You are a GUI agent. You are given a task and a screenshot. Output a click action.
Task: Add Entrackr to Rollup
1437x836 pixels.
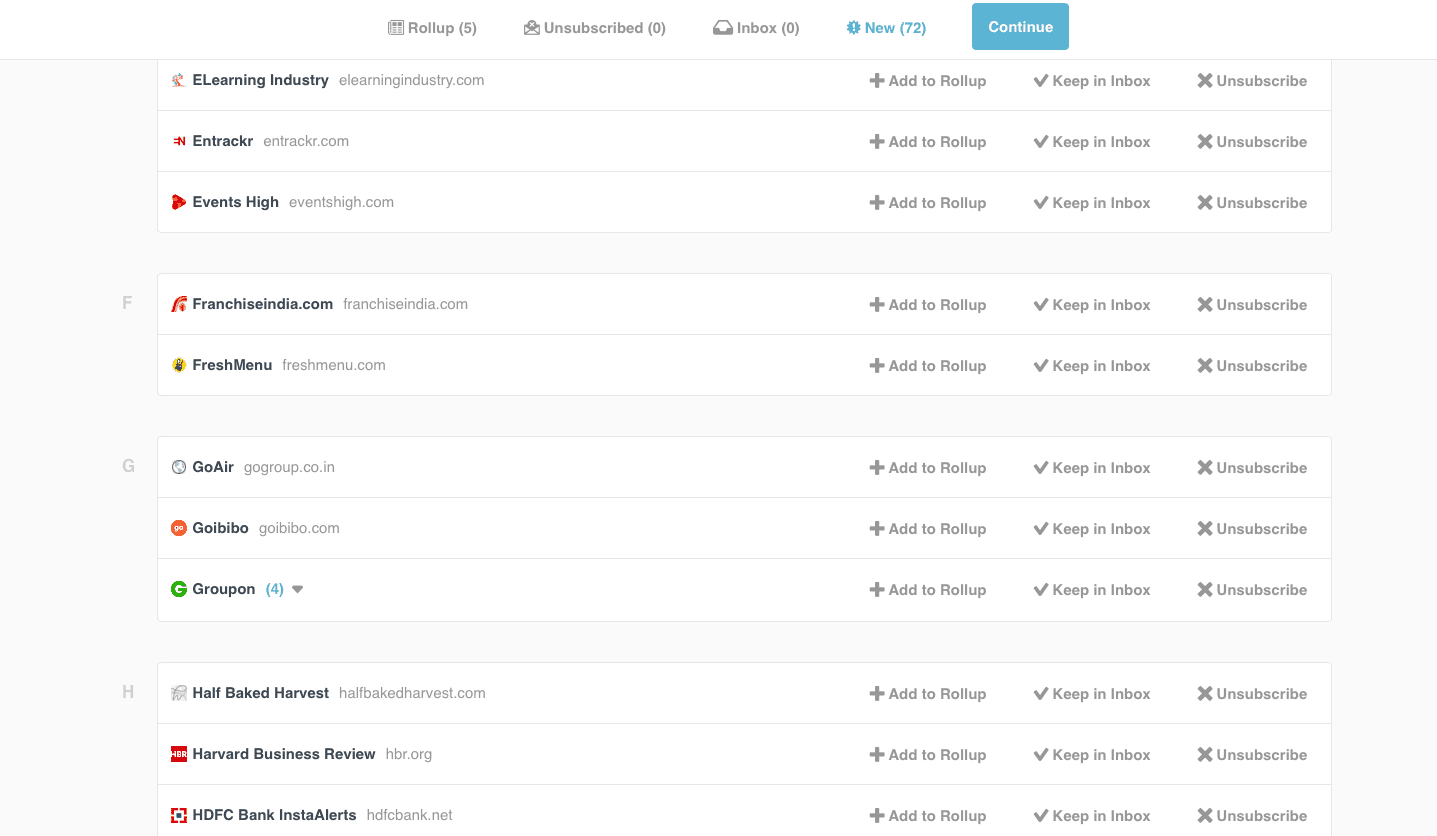pos(928,142)
